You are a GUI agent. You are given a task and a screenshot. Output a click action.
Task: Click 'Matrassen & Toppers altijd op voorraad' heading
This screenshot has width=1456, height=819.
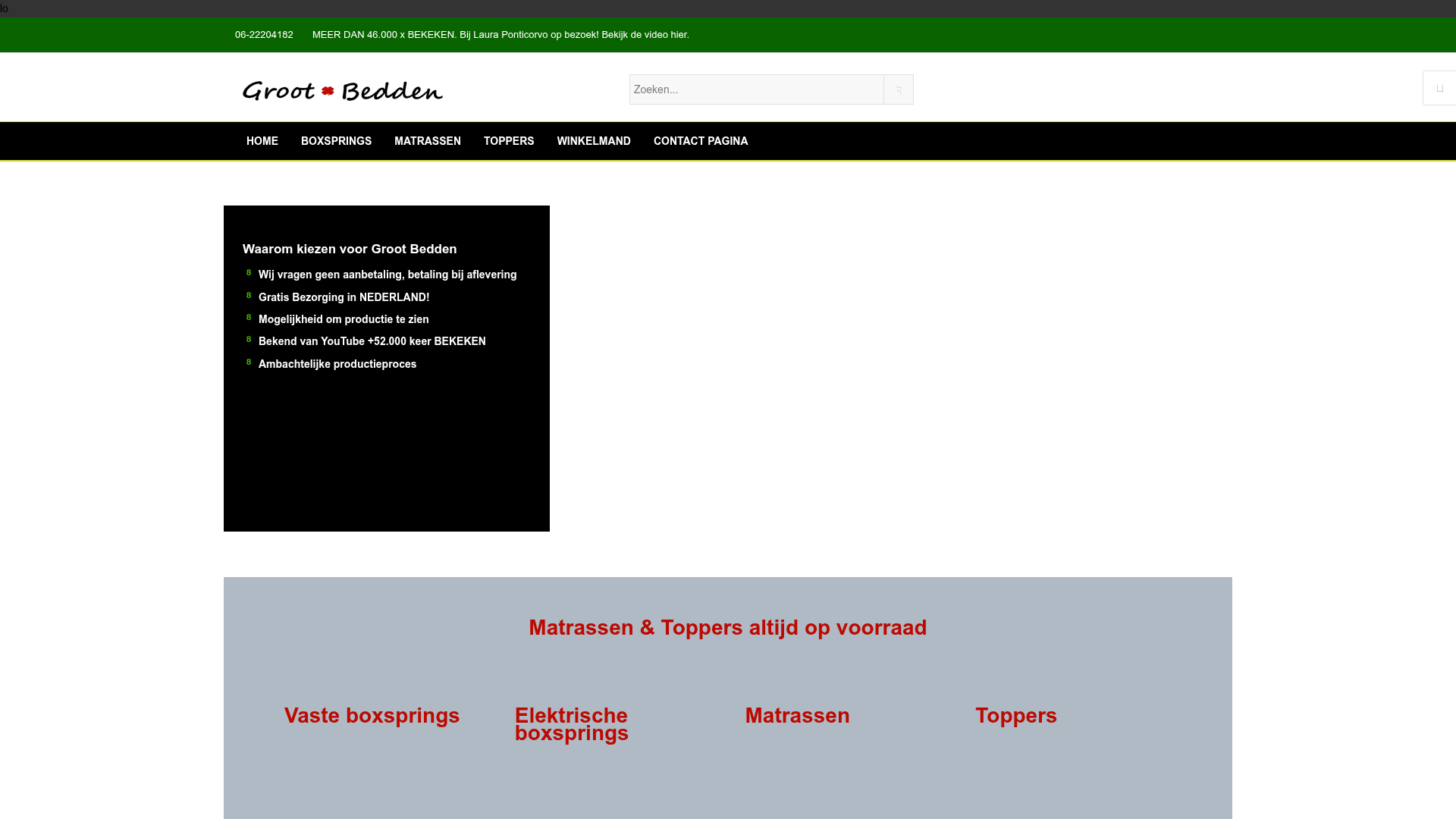point(728,628)
